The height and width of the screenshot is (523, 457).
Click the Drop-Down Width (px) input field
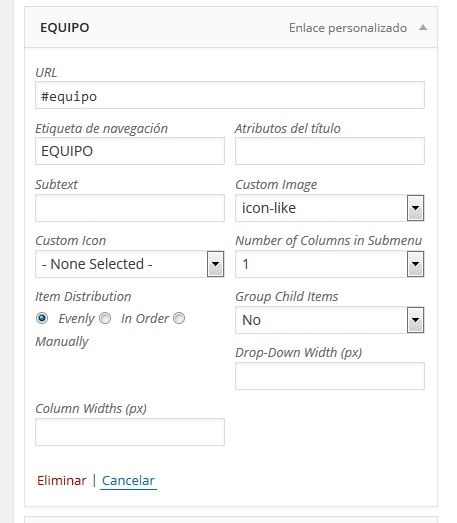coord(330,376)
